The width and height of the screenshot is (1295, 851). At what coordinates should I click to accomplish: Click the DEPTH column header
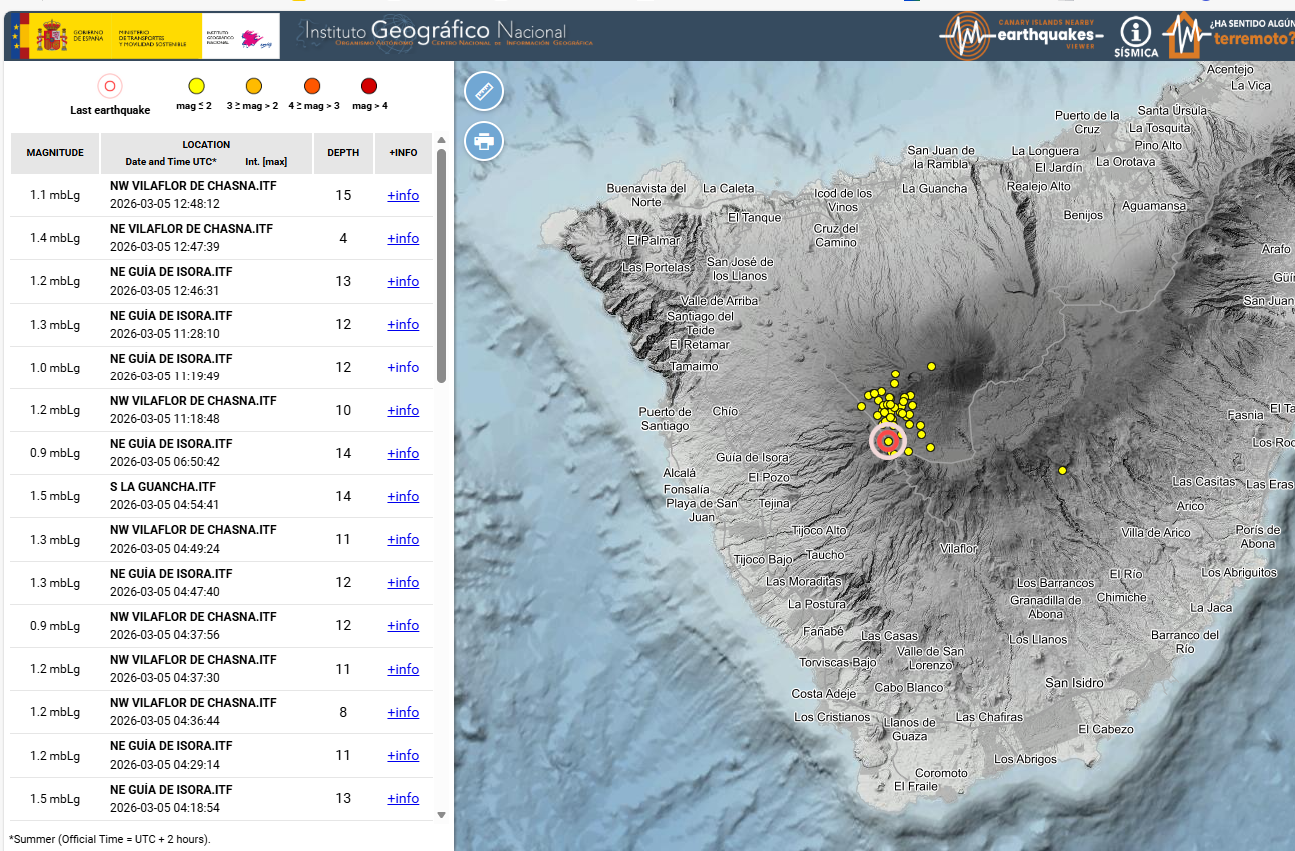[x=343, y=153]
